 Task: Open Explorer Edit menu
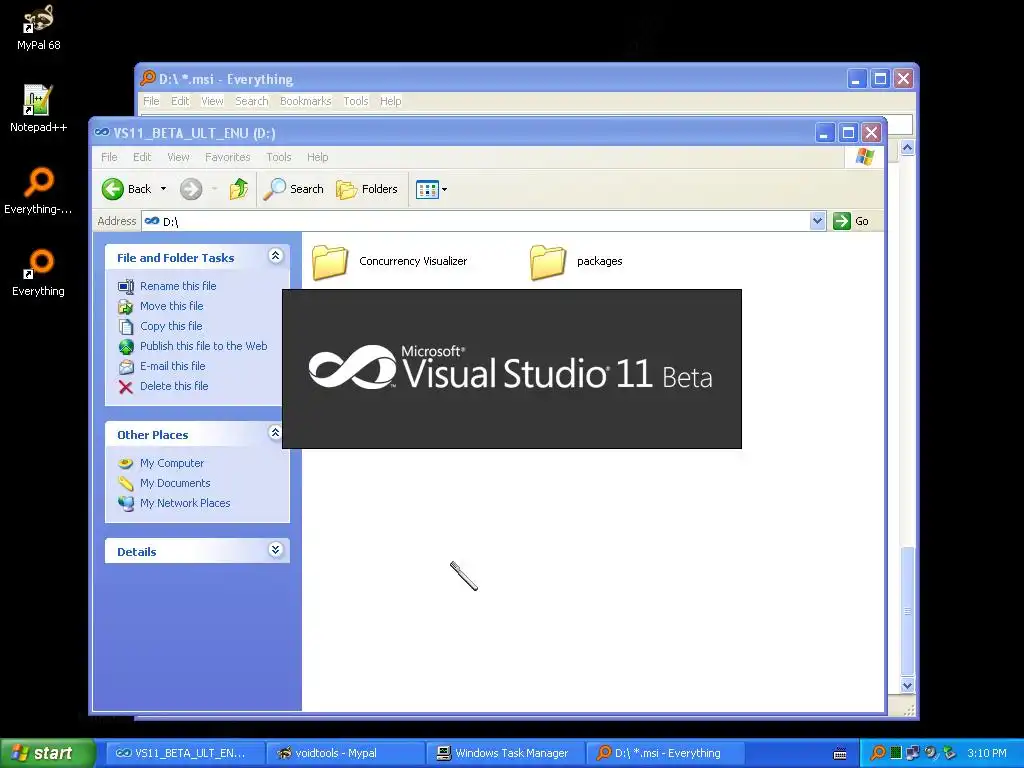142,157
